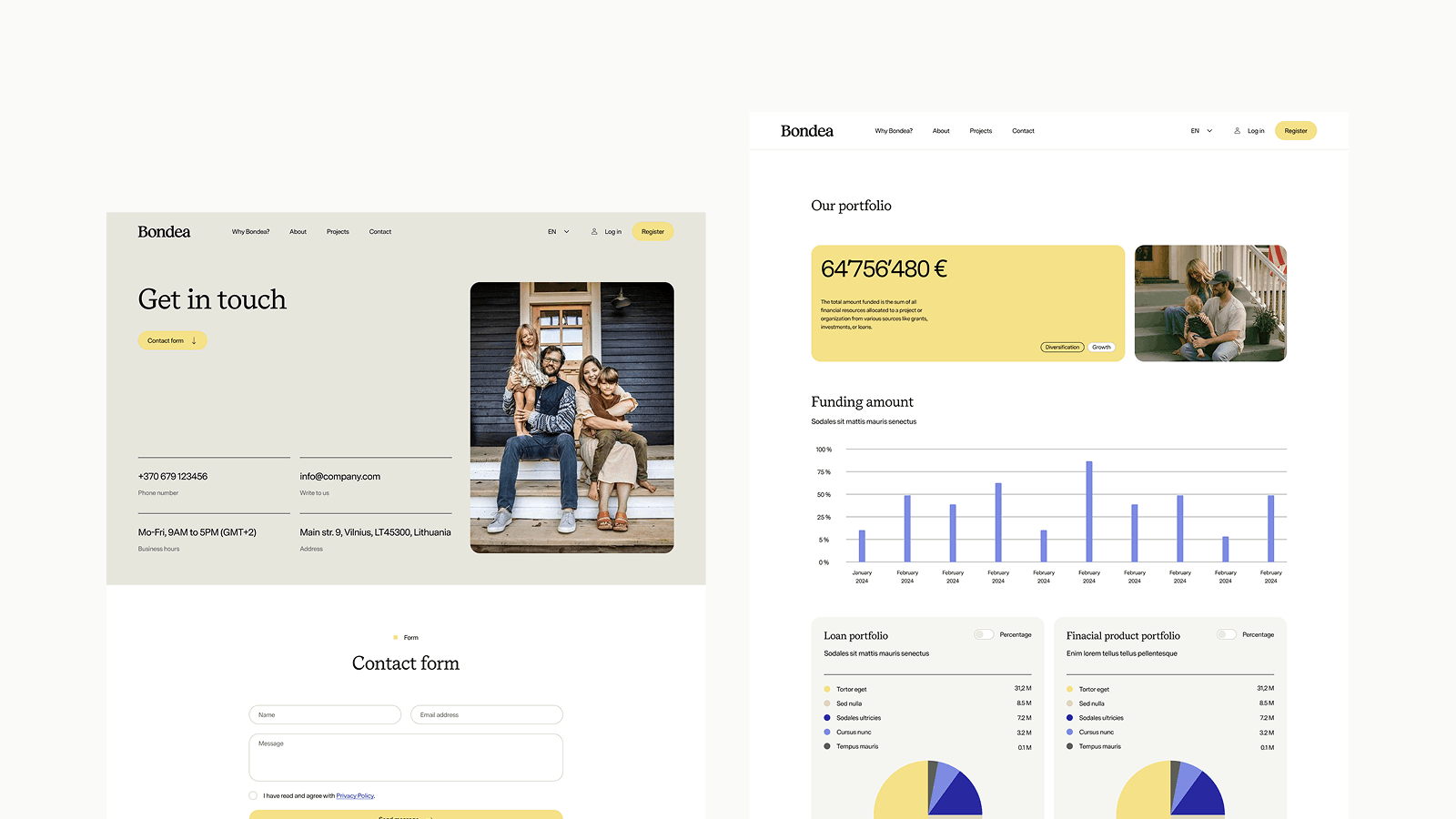Click the Mo-Fri, 9AM to 5PM business hours text
Image resolution: width=1456 pixels, height=819 pixels.
(197, 532)
